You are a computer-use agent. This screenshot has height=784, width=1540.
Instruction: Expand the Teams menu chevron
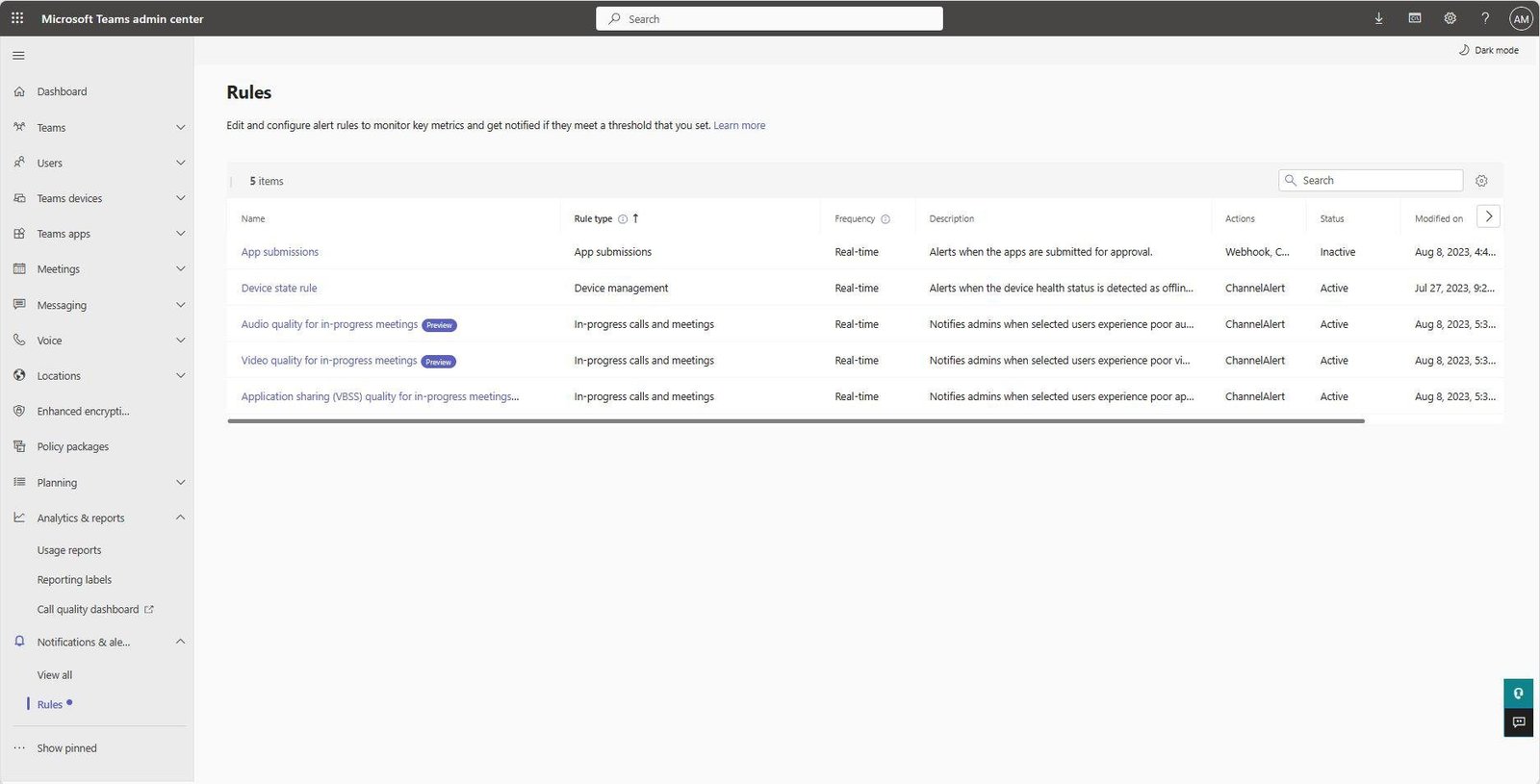point(180,127)
